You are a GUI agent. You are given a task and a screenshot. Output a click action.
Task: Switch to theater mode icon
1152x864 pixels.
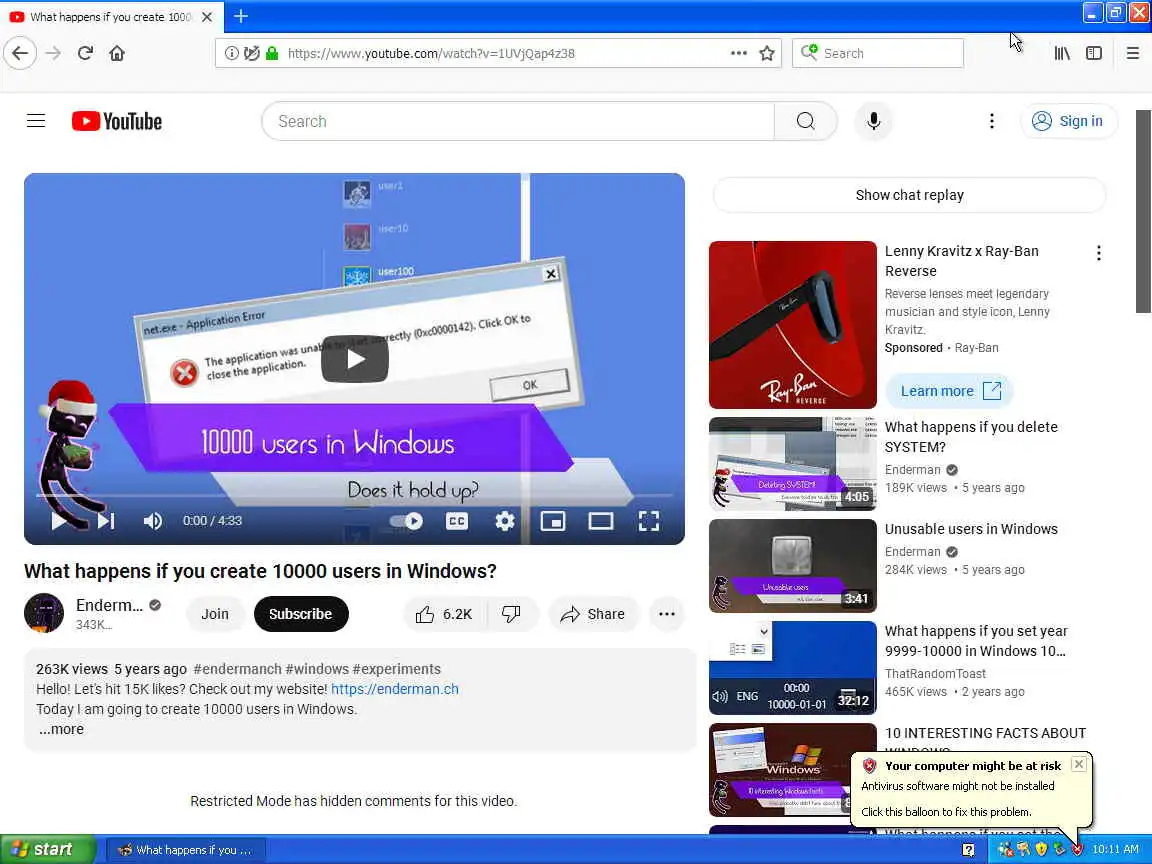pos(601,521)
